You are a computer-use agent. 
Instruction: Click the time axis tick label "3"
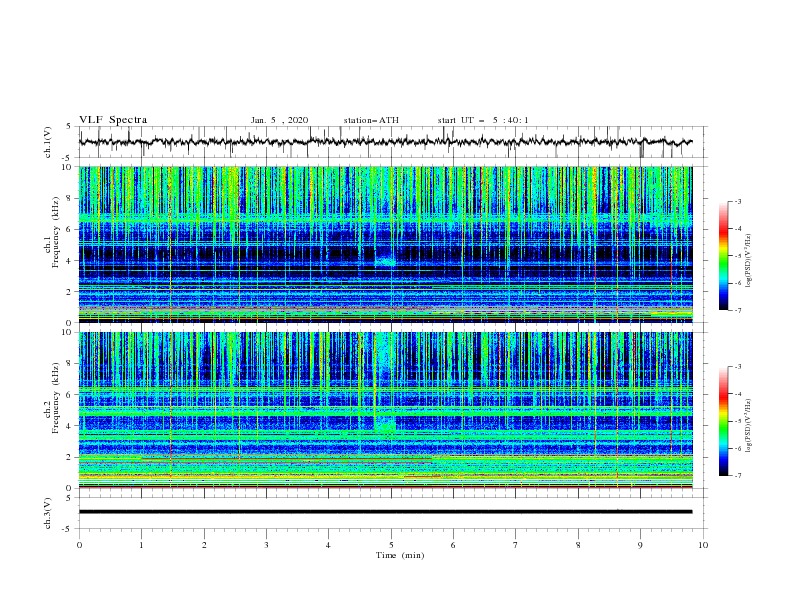tap(266, 545)
